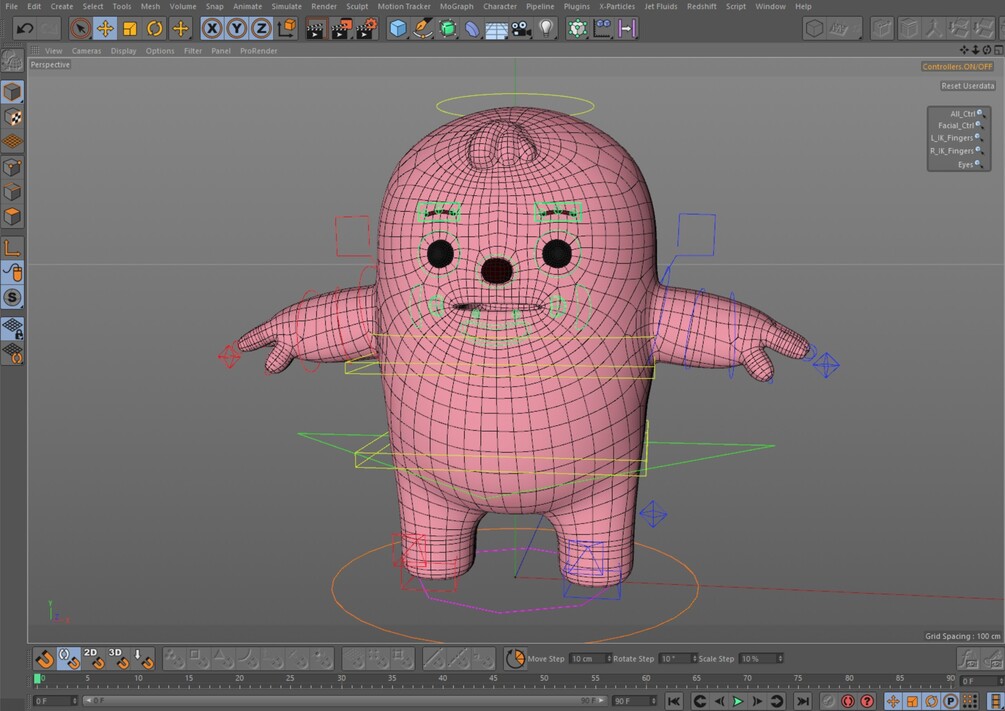Select Facial_Ctrl in the viewport HUD

click(956, 126)
